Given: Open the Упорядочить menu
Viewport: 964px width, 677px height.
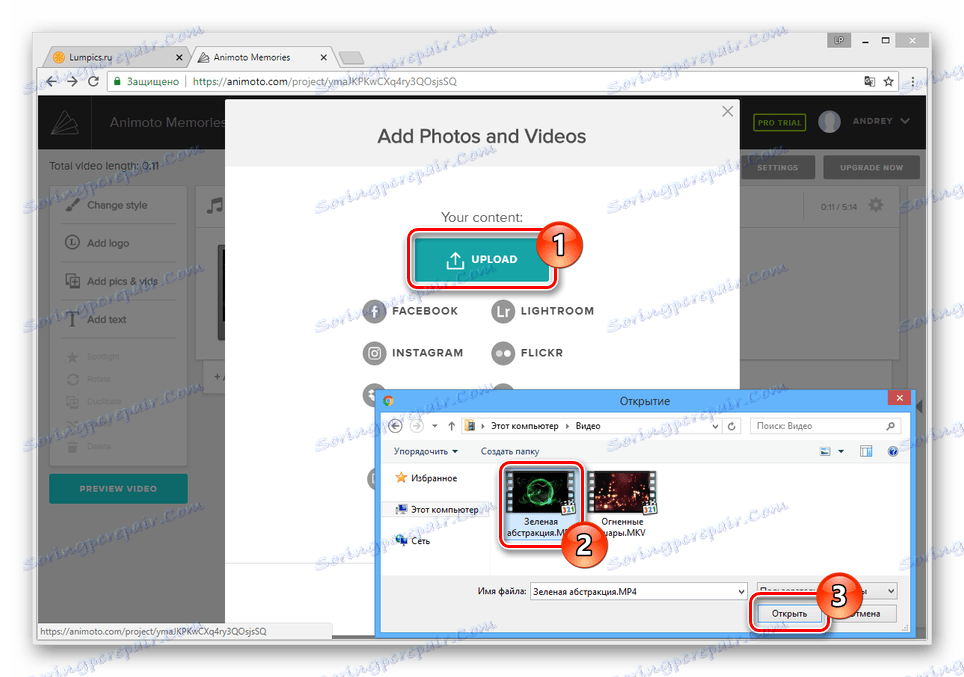Looking at the screenshot, I should pos(425,451).
